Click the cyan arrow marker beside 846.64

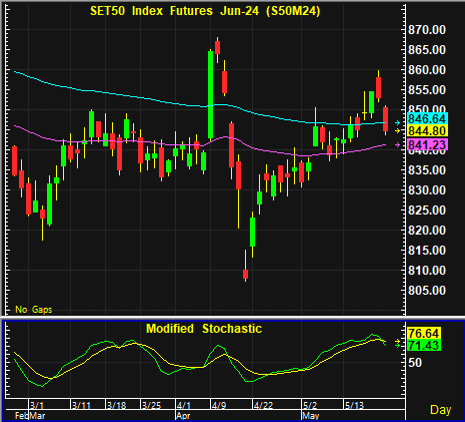pyautogui.click(x=397, y=123)
